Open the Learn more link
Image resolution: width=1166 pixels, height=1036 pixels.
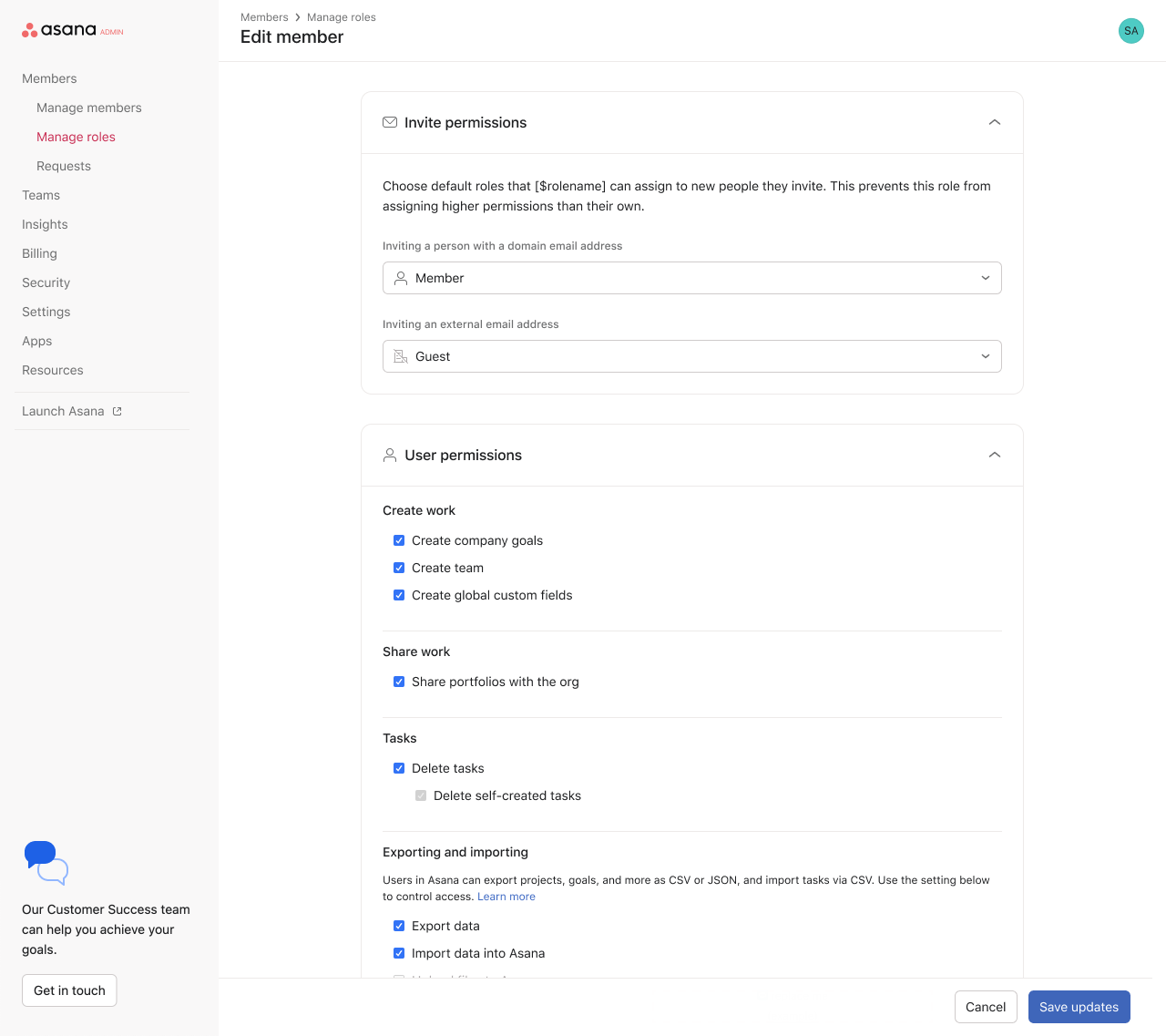pos(506,897)
